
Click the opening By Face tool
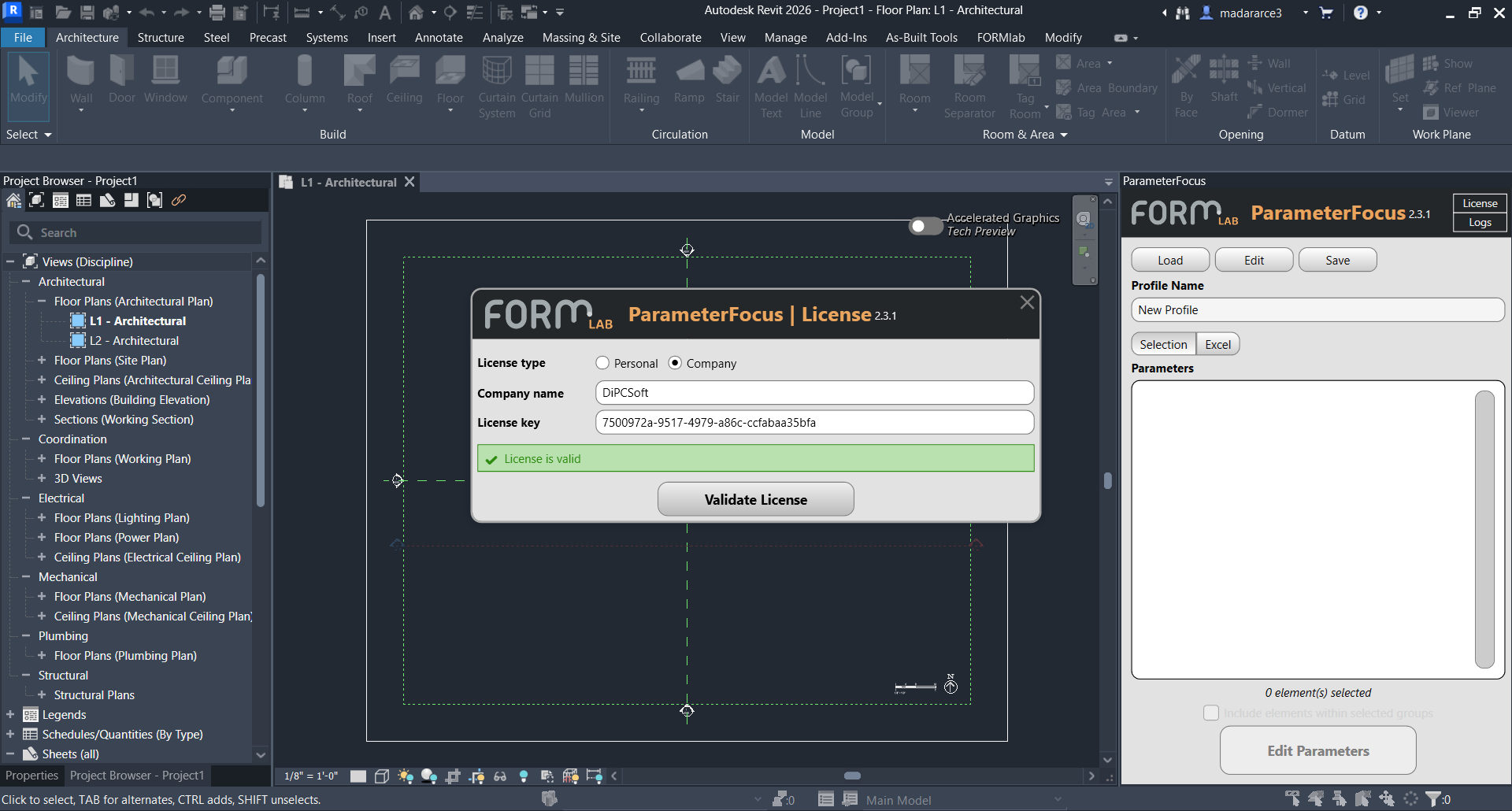1186,87
